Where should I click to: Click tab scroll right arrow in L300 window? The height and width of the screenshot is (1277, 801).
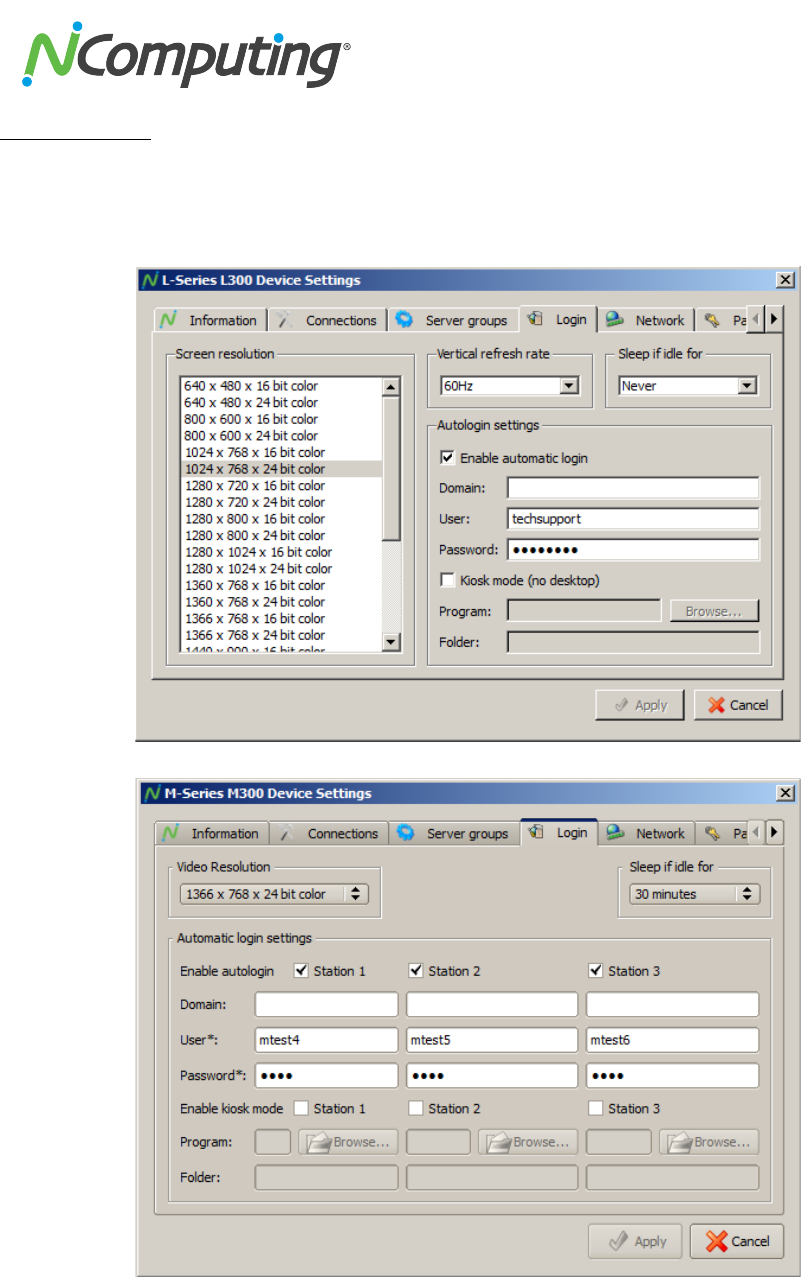coord(774,320)
